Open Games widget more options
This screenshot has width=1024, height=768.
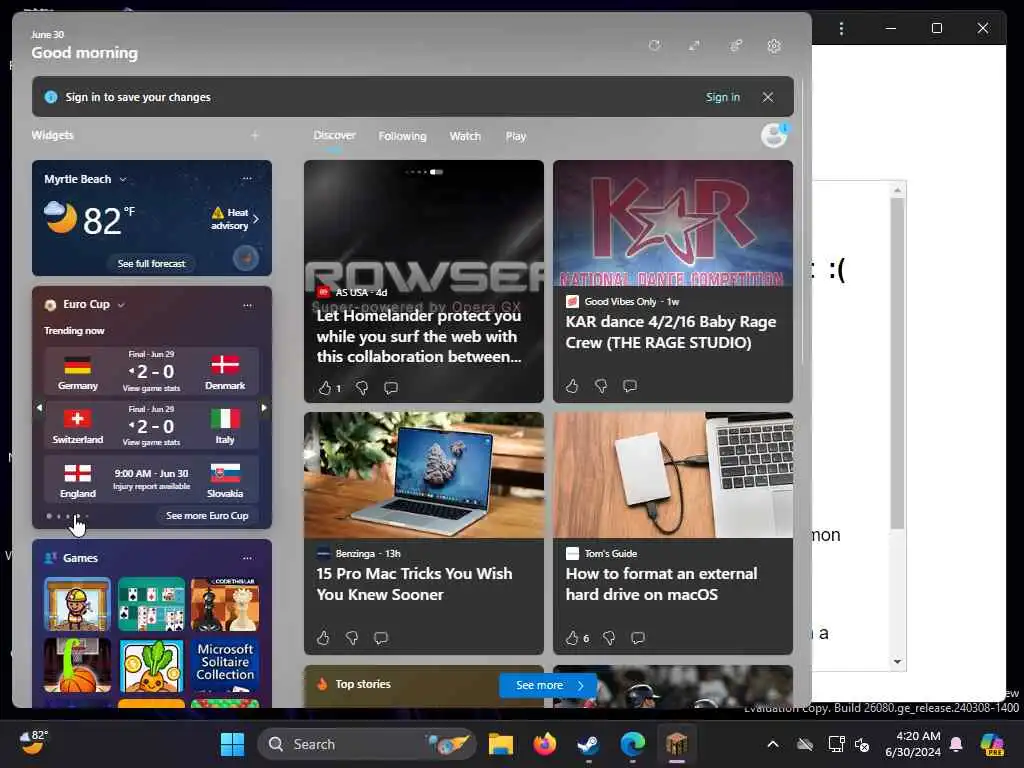pyautogui.click(x=248, y=558)
